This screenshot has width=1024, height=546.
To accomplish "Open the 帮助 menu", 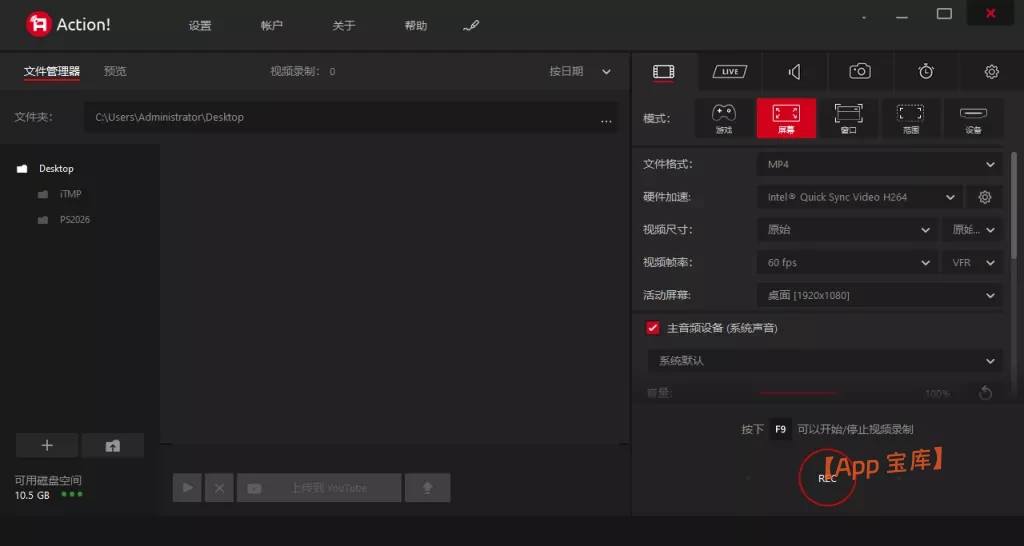I will [415, 26].
